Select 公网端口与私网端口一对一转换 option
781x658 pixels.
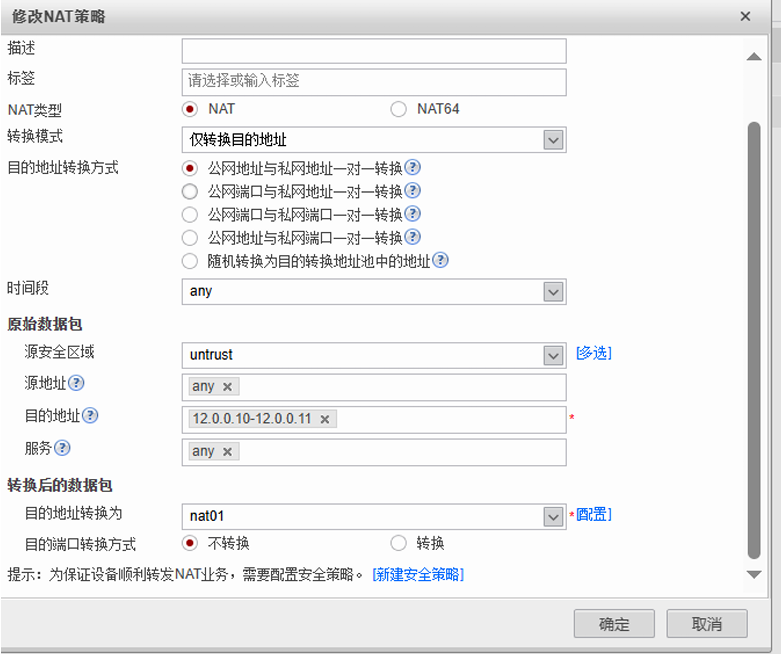click(190, 215)
